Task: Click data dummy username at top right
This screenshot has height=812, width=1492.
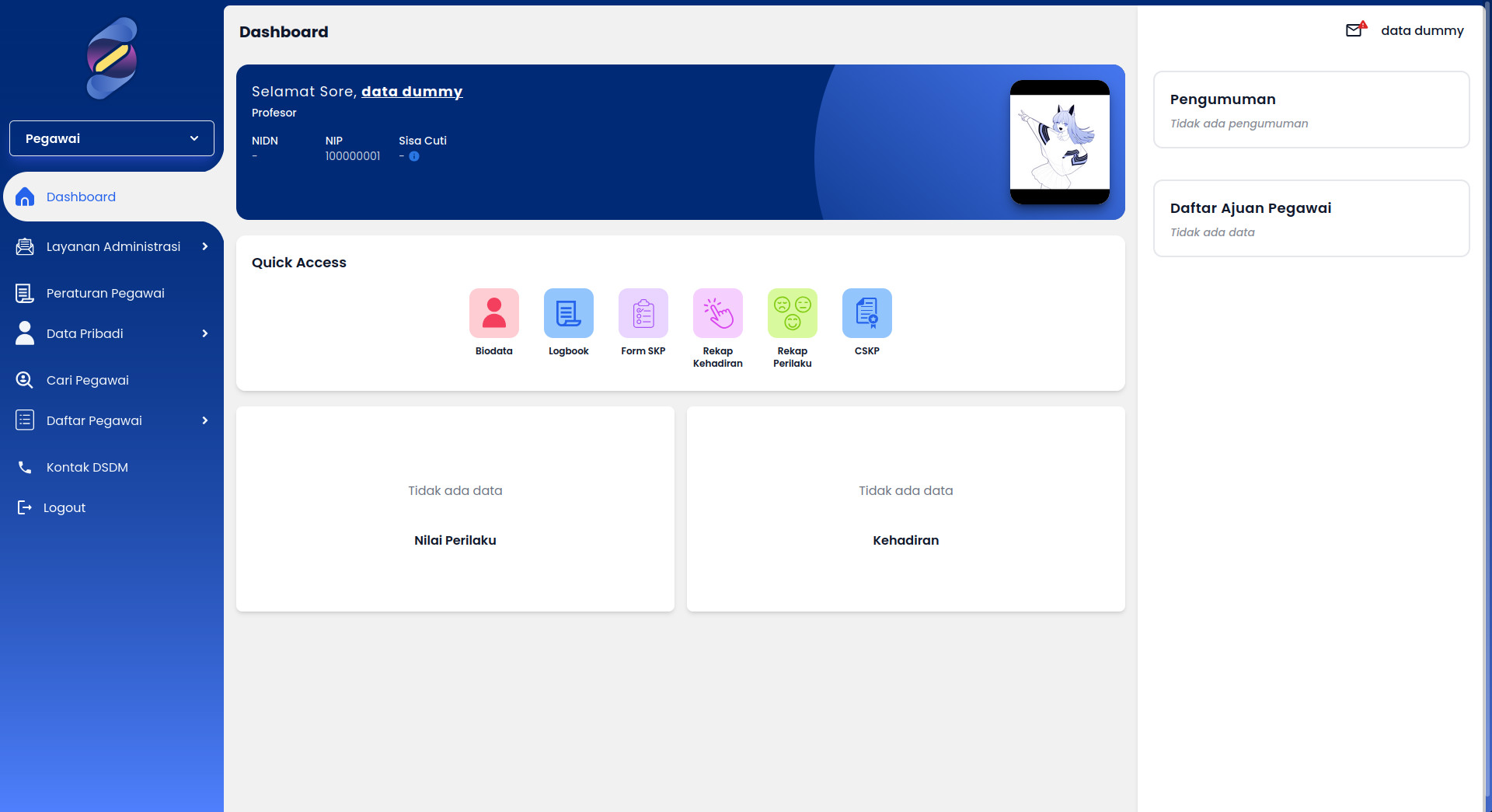Action: 1422,30
